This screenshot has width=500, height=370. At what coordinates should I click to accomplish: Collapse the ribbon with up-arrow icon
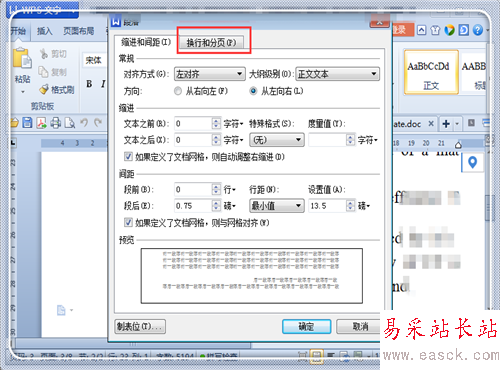[422, 30]
